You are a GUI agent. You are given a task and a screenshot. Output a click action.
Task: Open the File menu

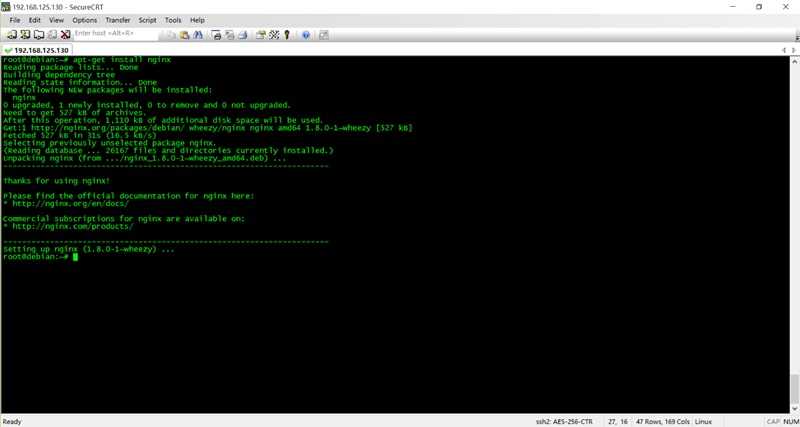click(x=15, y=20)
